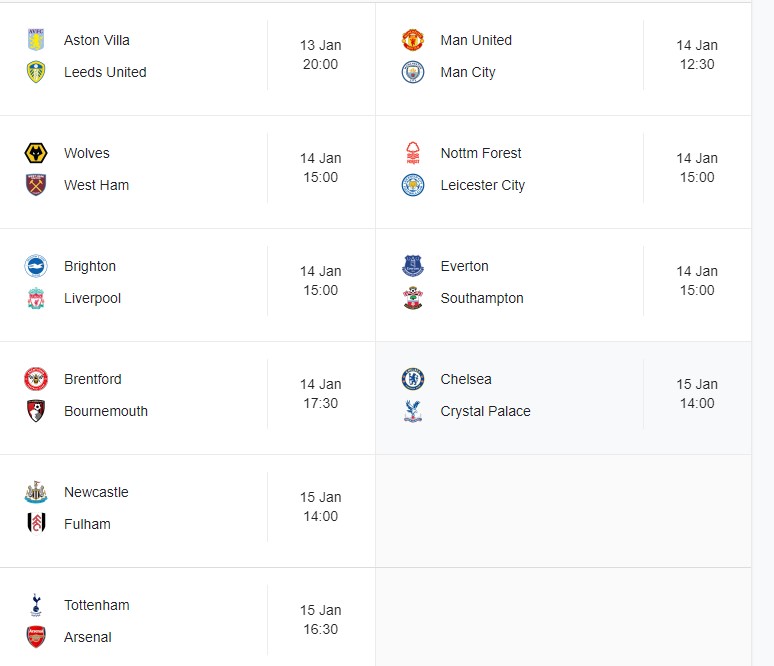Click the Aston Villa club crest
This screenshot has width=774, height=666.
pos(36,40)
